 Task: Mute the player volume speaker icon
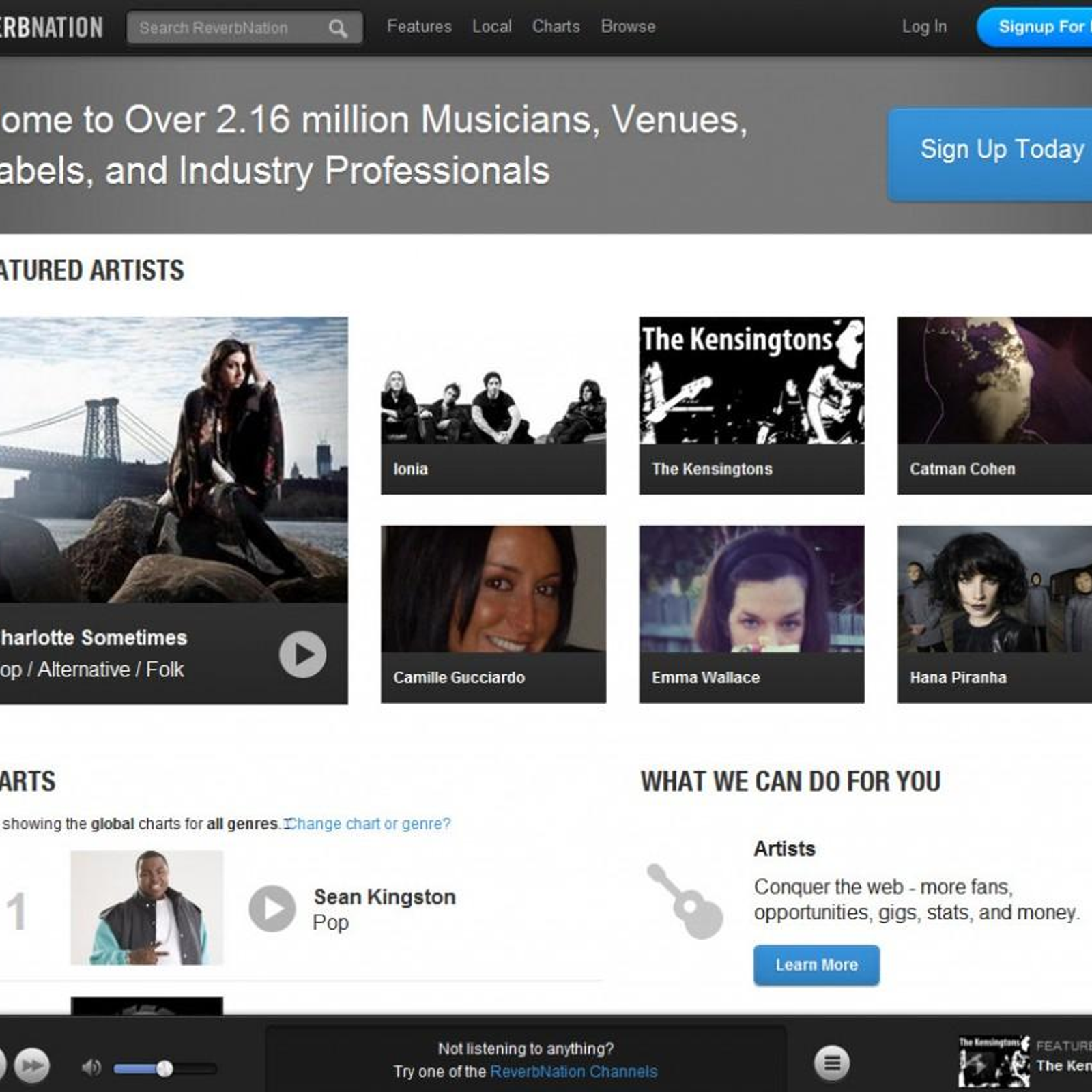coord(91,1067)
